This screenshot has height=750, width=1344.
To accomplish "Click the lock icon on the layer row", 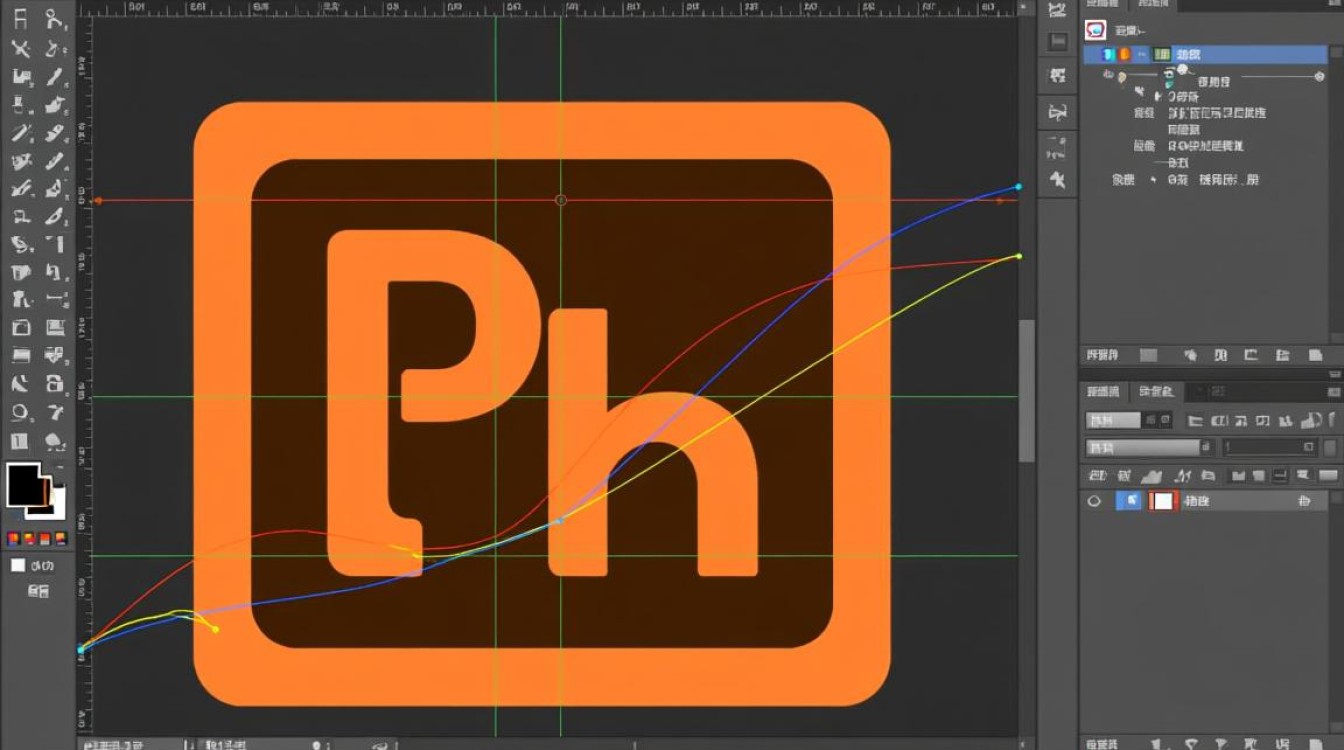I will (1303, 501).
